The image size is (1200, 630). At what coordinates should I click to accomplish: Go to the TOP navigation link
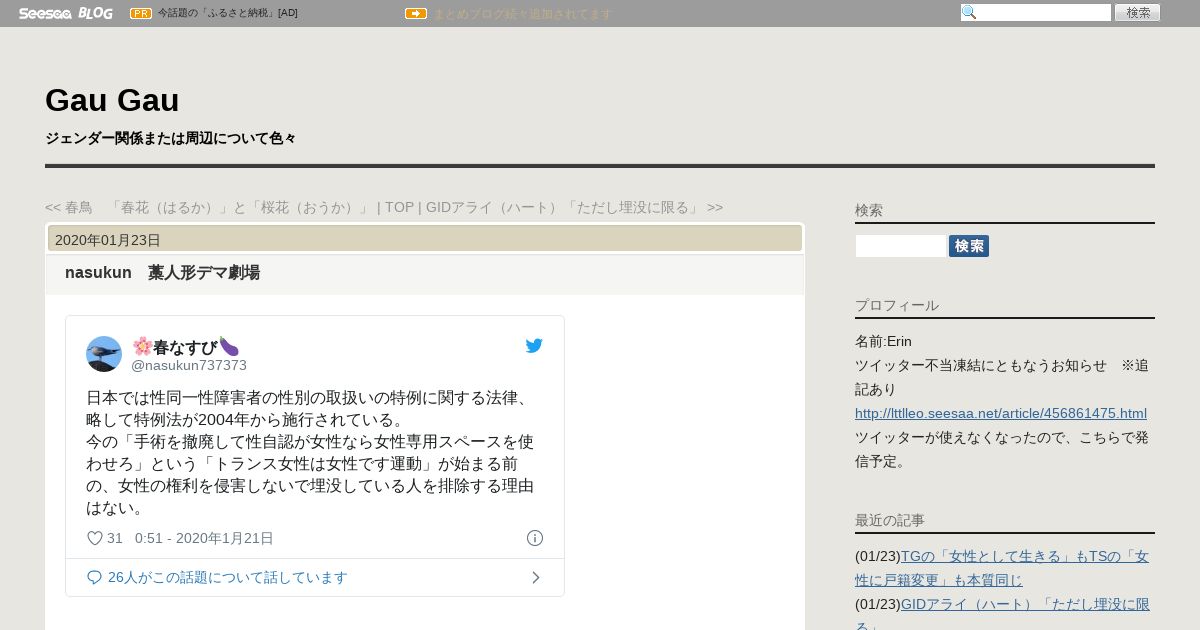tap(399, 207)
